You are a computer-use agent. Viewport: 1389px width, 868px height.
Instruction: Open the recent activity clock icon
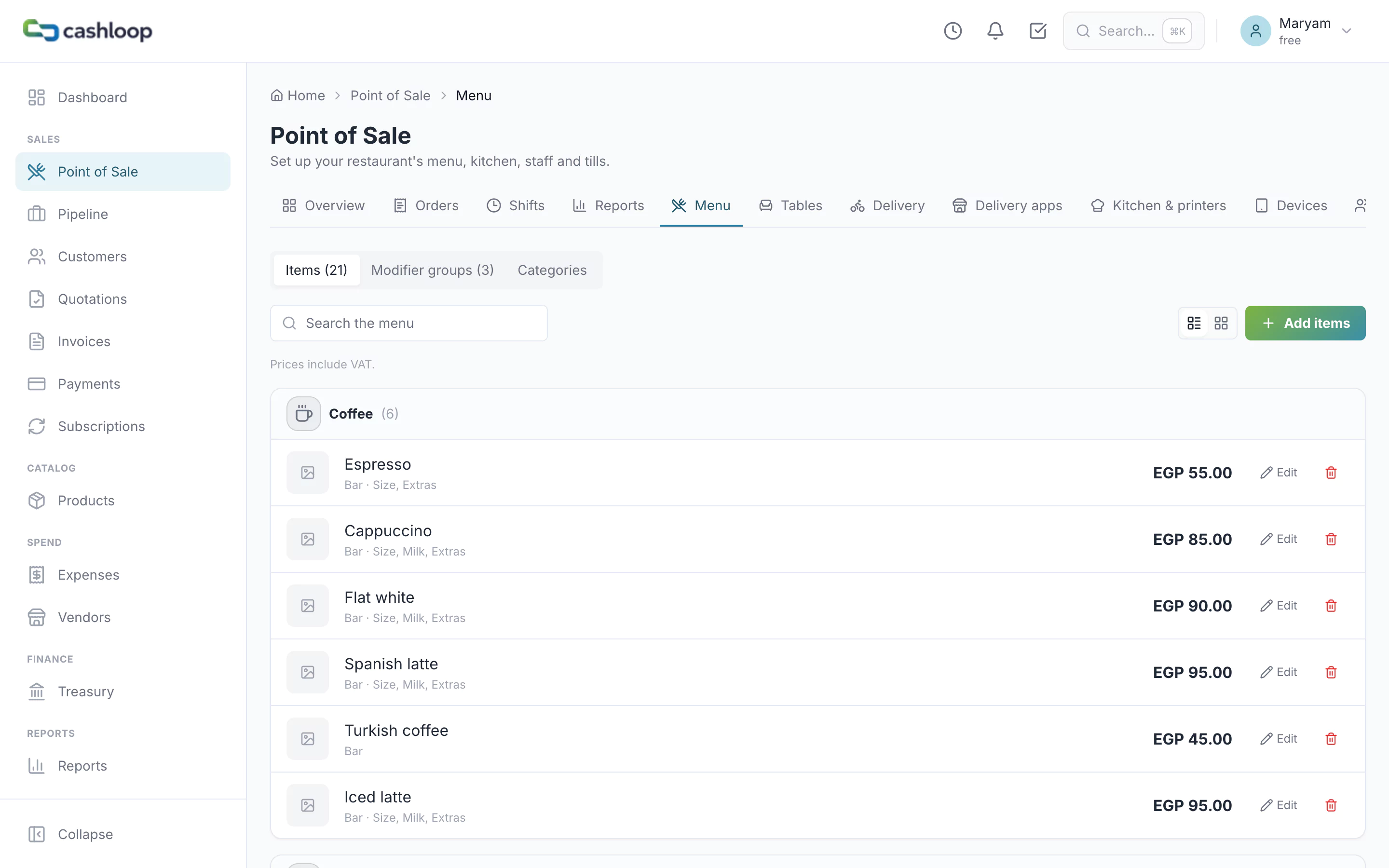953,31
